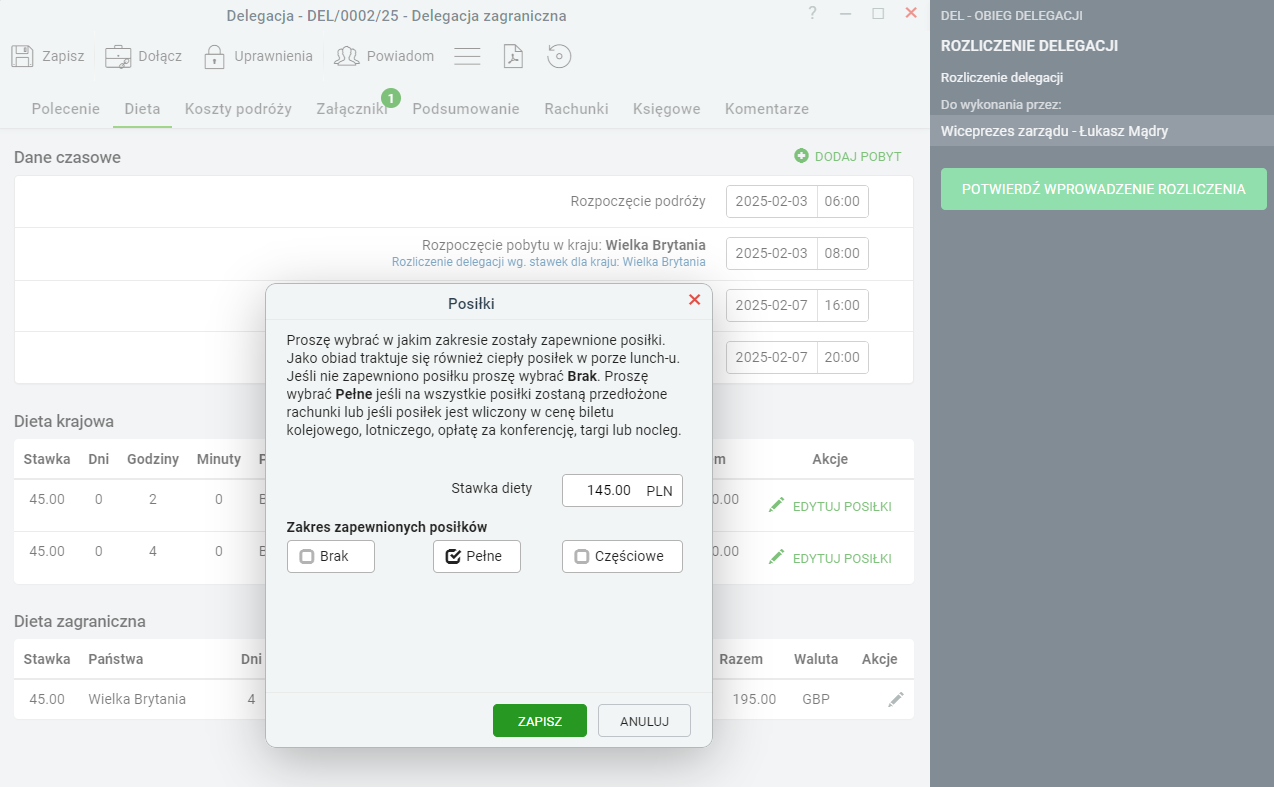Image resolution: width=1274 pixels, height=787 pixels.
Task: Click the Stawka diety 145.00 input field
Action: click(x=622, y=490)
